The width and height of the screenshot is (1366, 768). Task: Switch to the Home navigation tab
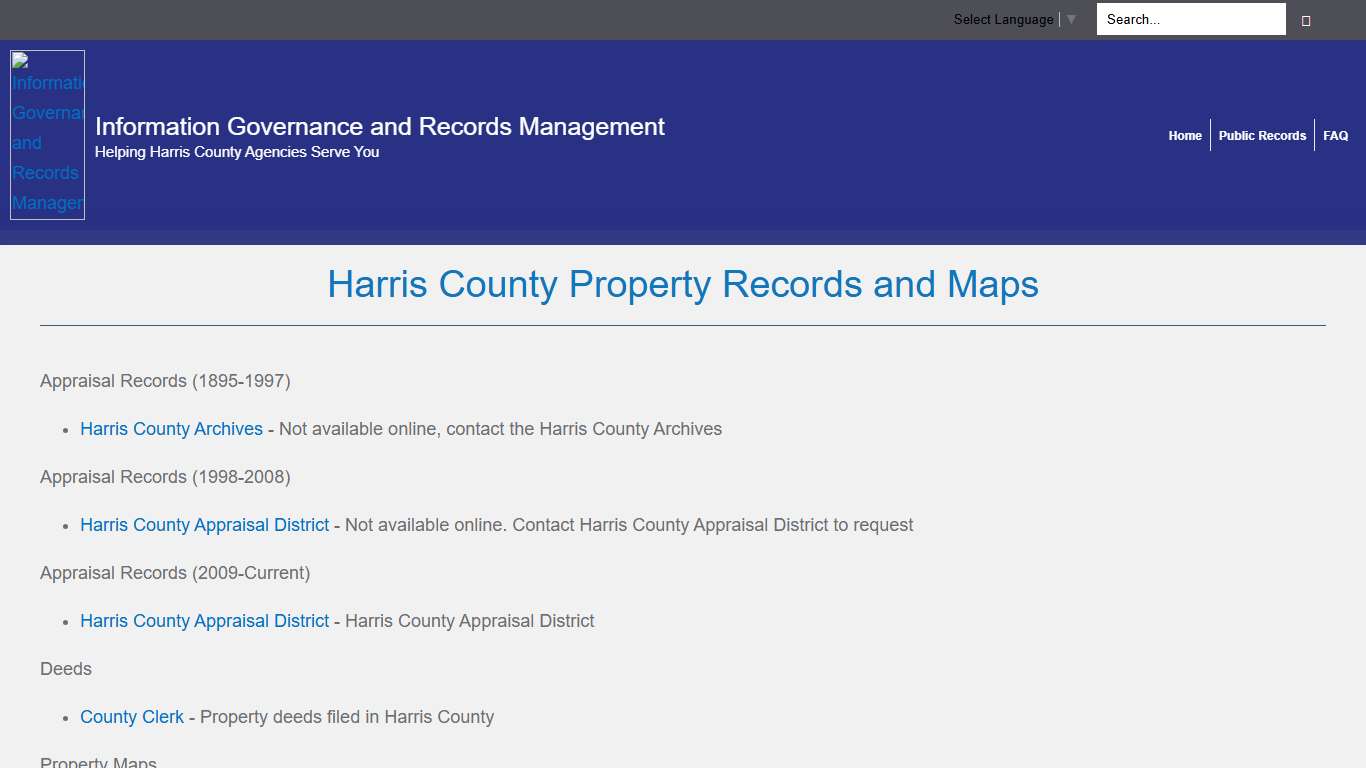pyautogui.click(x=1185, y=135)
